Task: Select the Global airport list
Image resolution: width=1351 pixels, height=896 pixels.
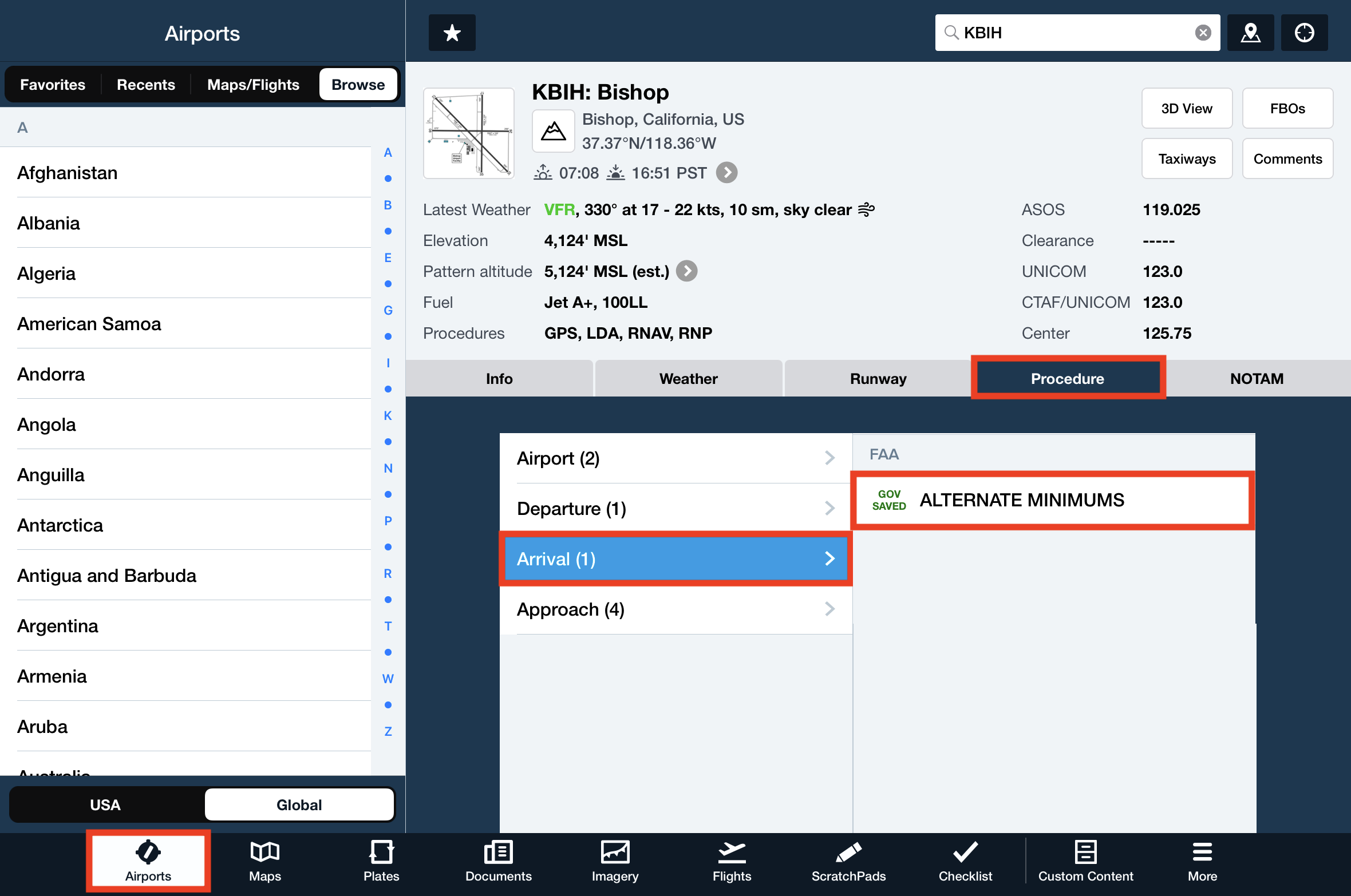Action: pyautogui.click(x=299, y=805)
